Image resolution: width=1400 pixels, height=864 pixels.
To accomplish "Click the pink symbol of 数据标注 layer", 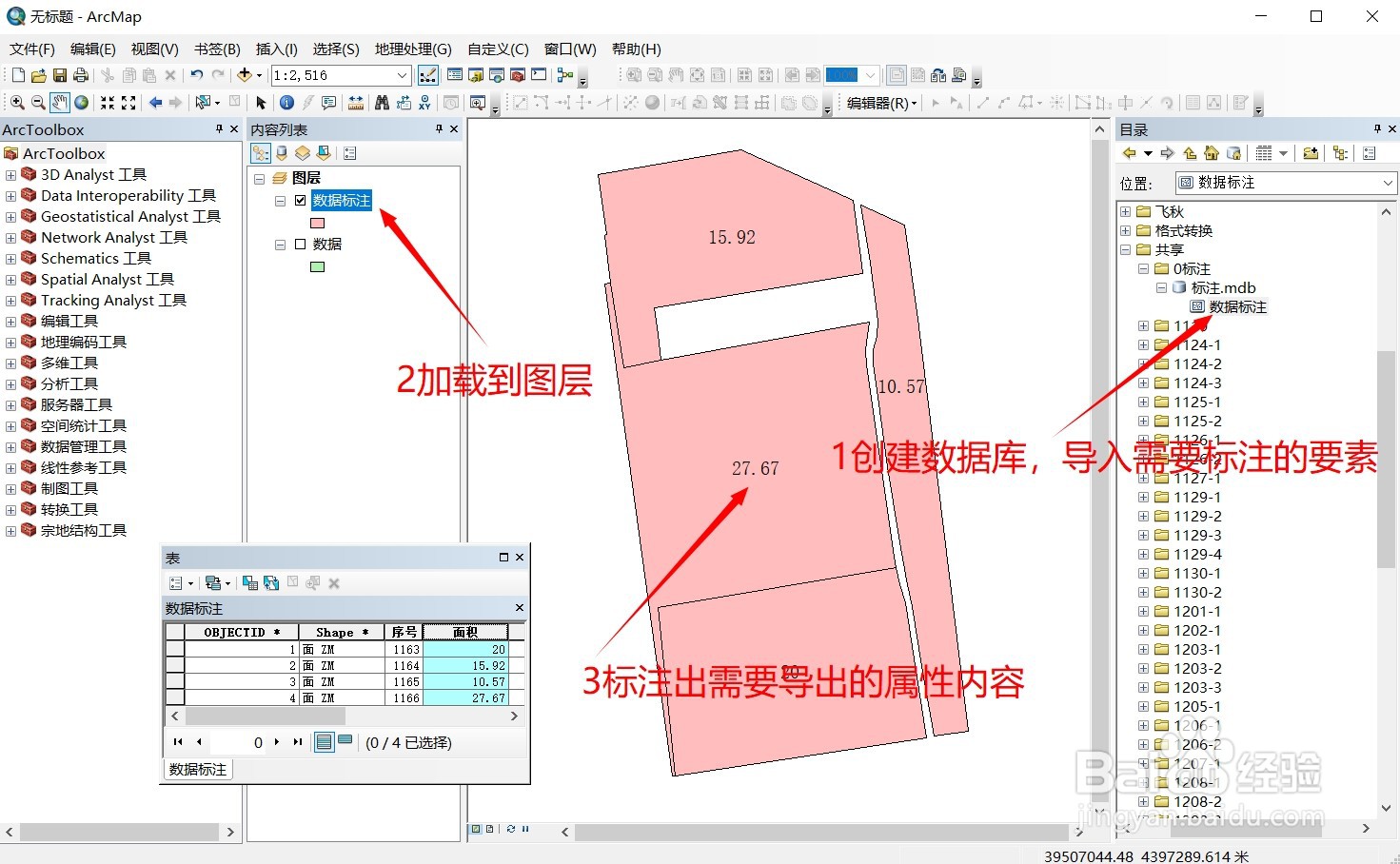I will click(x=318, y=223).
